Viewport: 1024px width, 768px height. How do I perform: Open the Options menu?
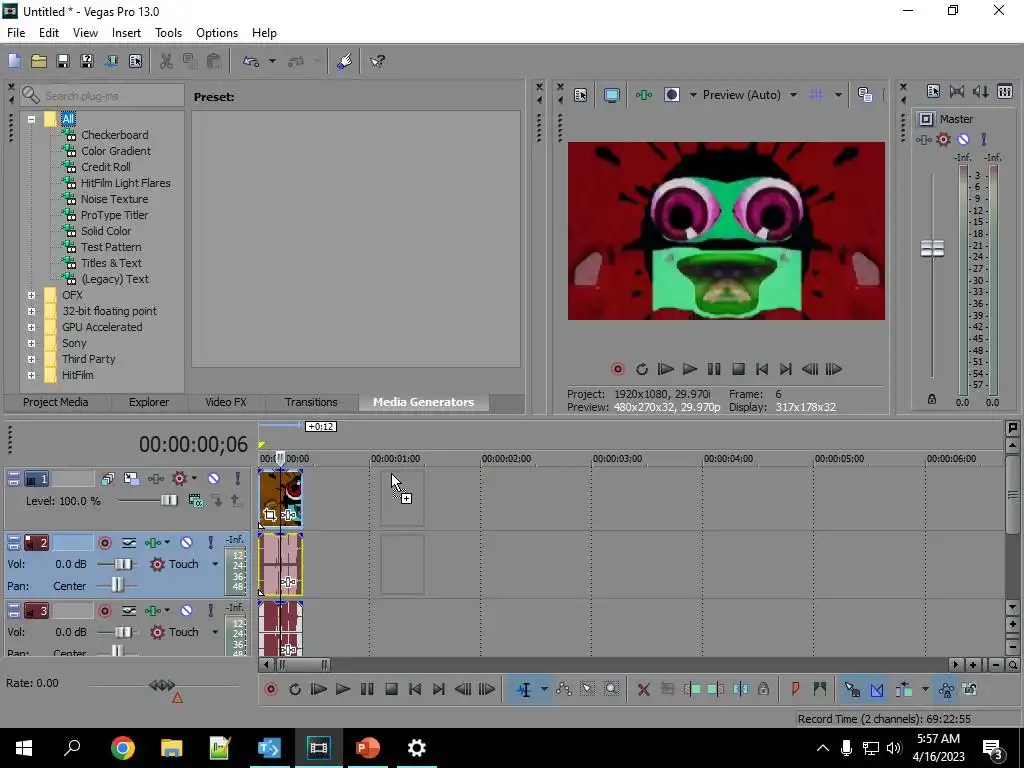(x=217, y=33)
